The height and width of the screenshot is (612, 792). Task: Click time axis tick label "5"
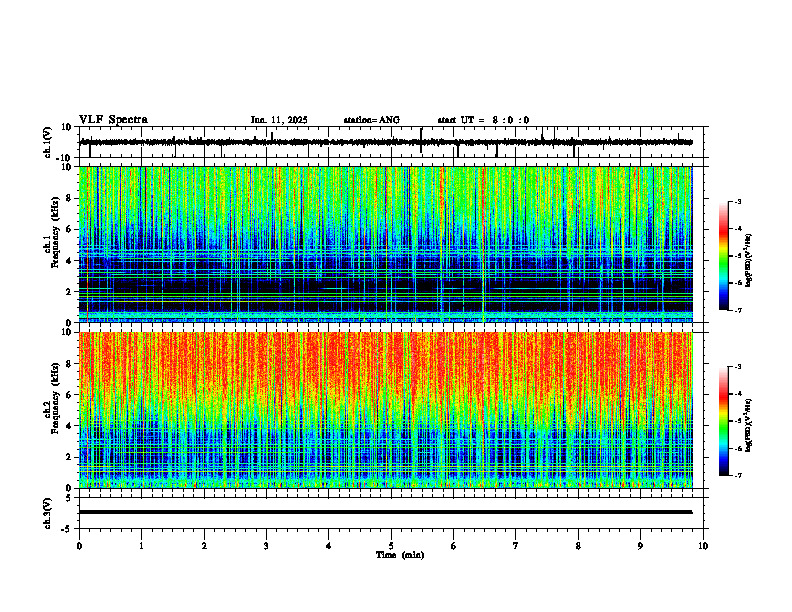391,546
